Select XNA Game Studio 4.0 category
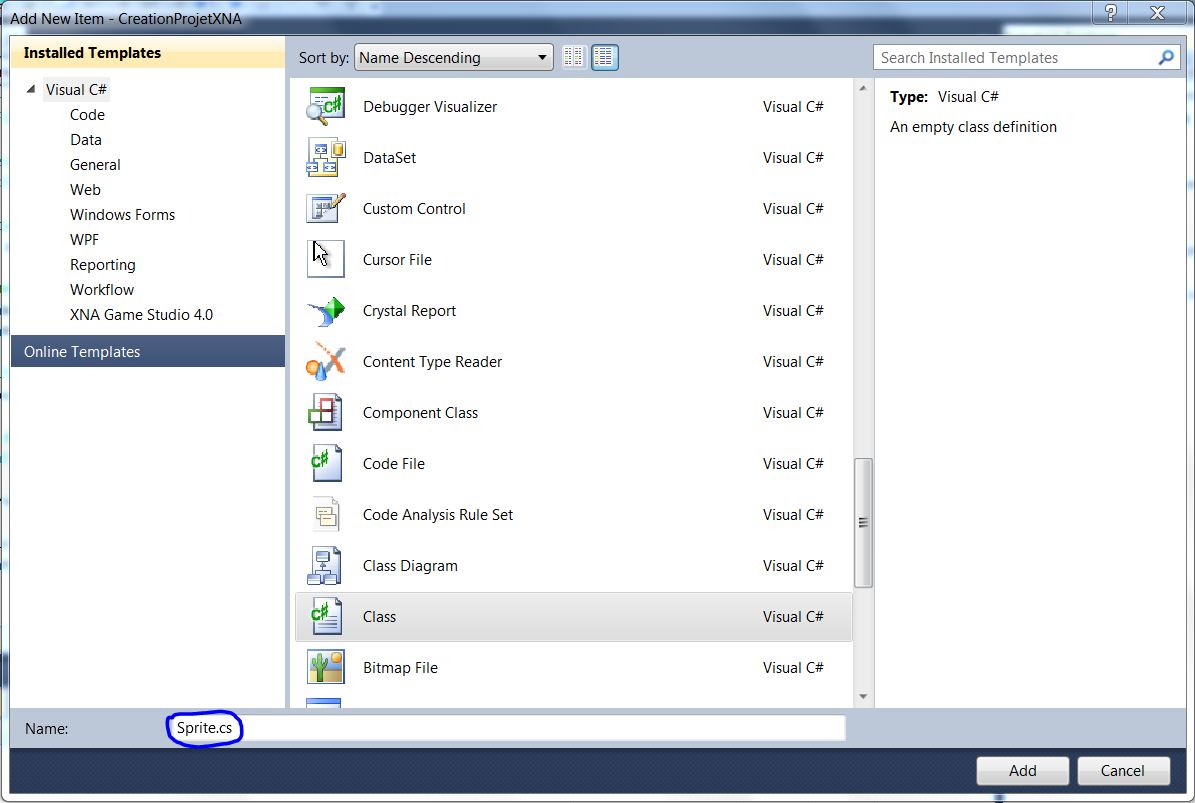Viewport: 1195px width, 803px height. 141,315
